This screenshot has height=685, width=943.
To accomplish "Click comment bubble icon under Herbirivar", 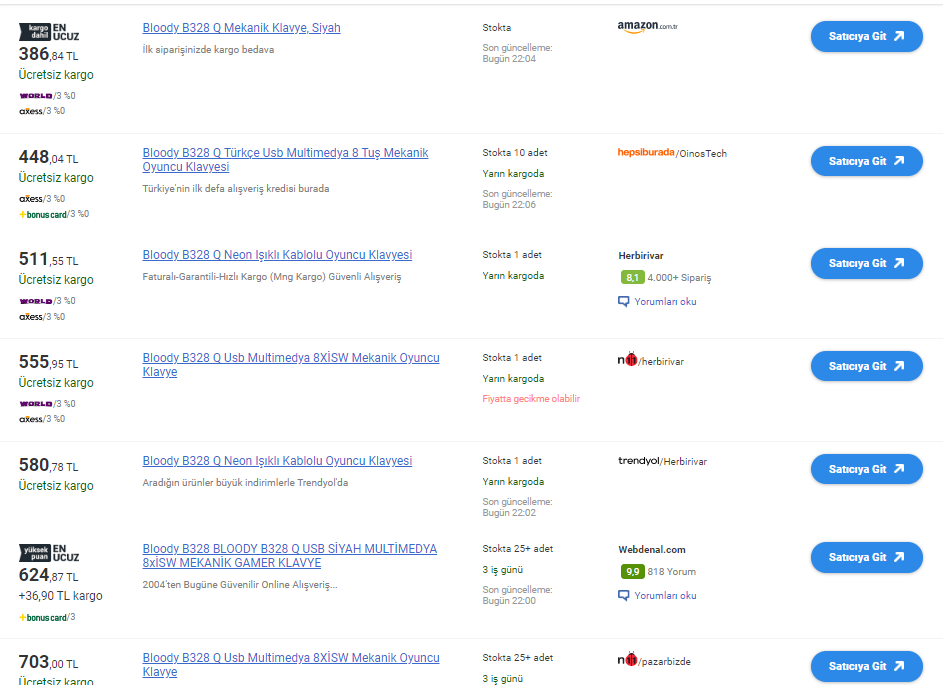I will [624, 301].
